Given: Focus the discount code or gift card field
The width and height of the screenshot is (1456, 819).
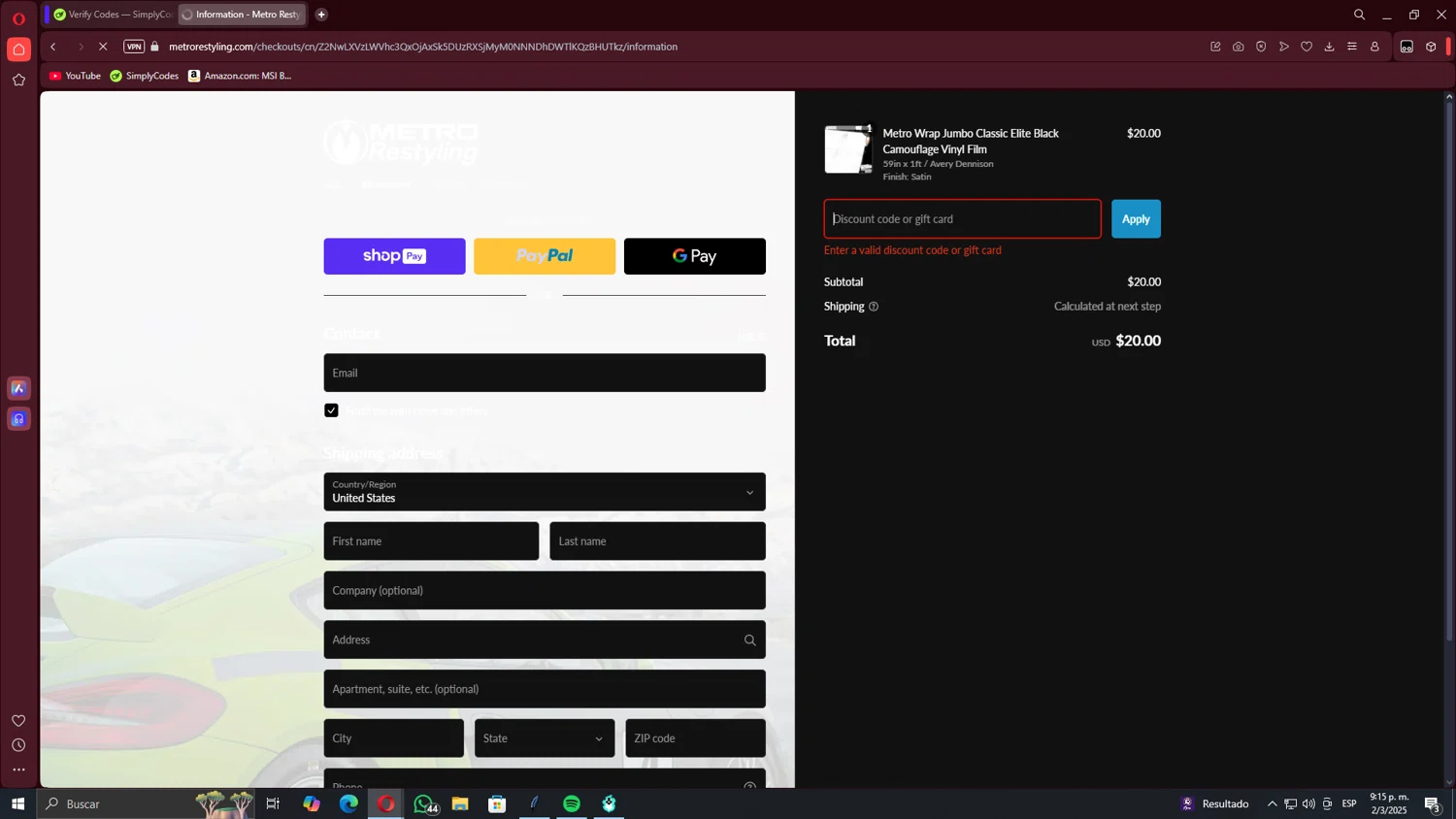Looking at the screenshot, I should click(962, 219).
